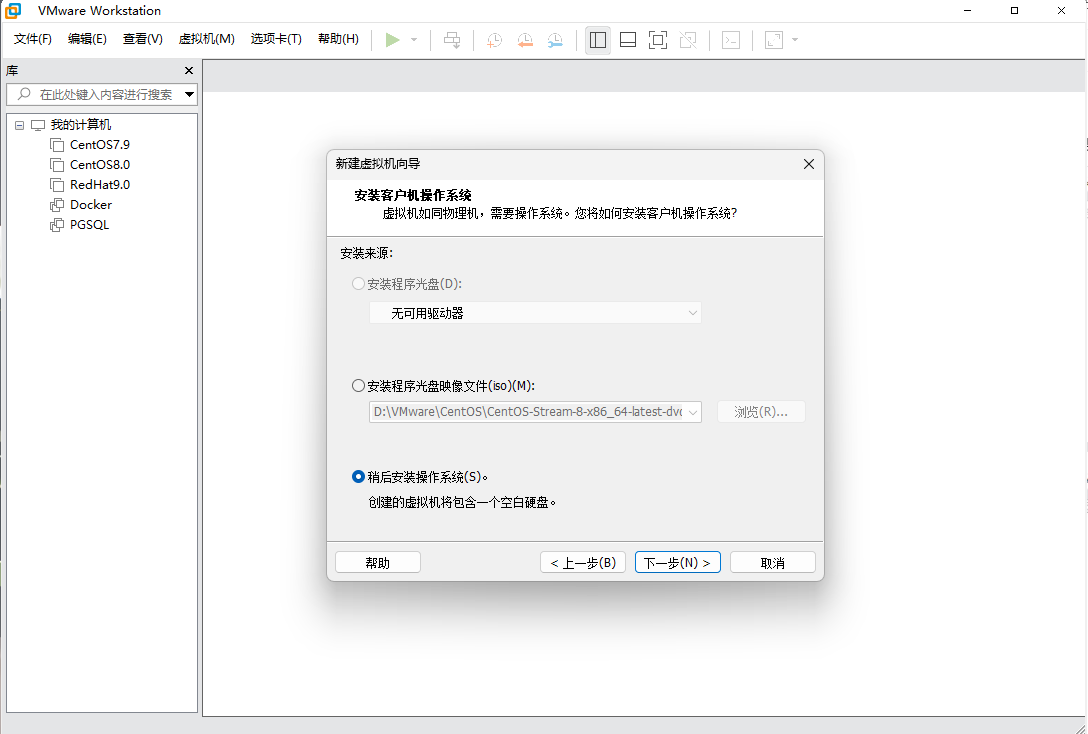Image resolution: width=1088 pixels, height=734 pixels.
Task: Click the console view toolbar icon
Action: click(731, 40)
